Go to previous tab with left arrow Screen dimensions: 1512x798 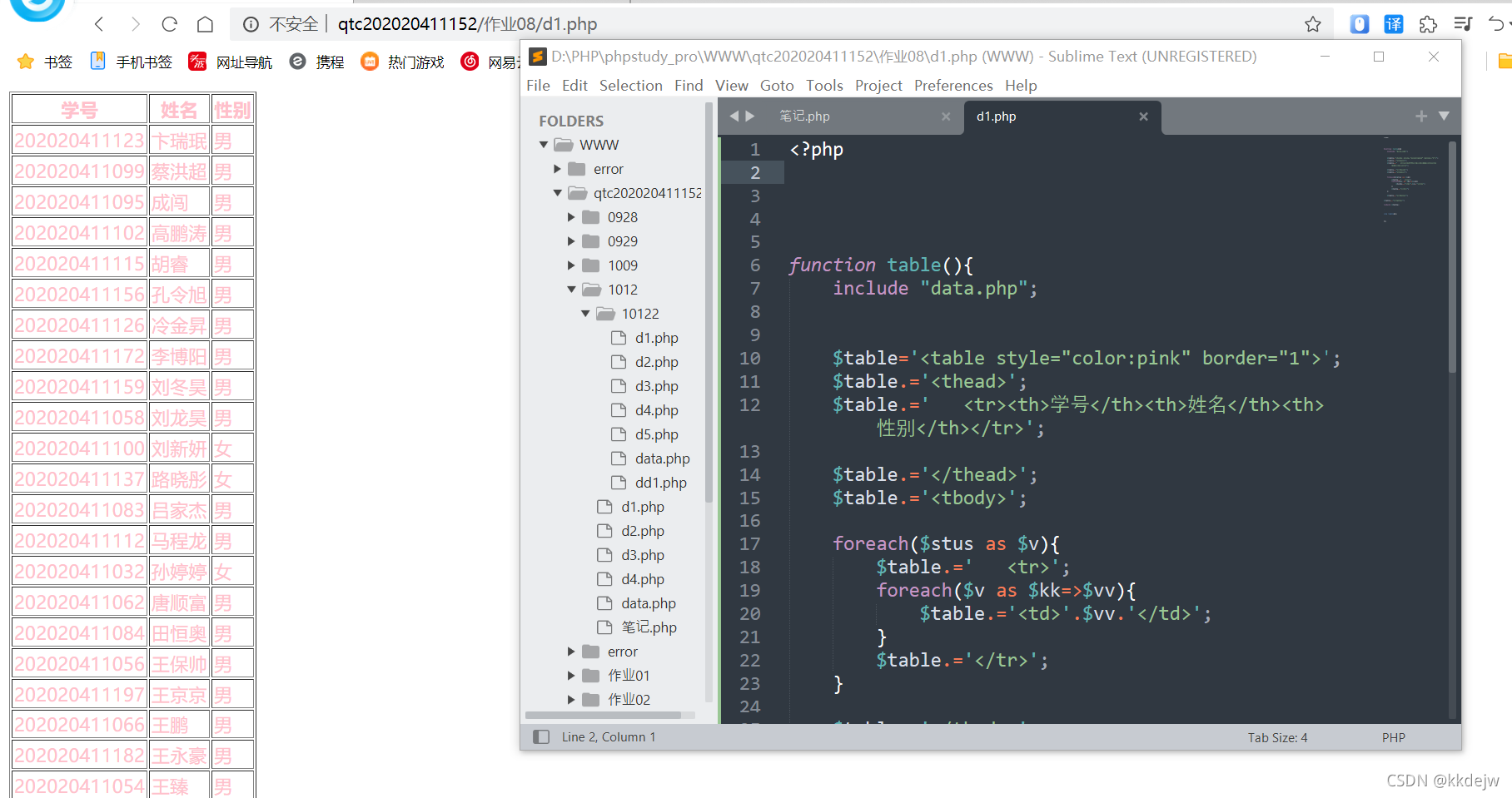point(734,116)
